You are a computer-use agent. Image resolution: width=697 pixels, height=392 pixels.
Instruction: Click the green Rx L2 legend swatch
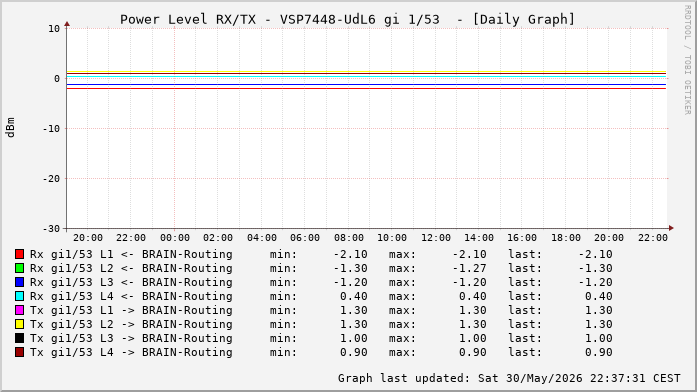point(19,268)
